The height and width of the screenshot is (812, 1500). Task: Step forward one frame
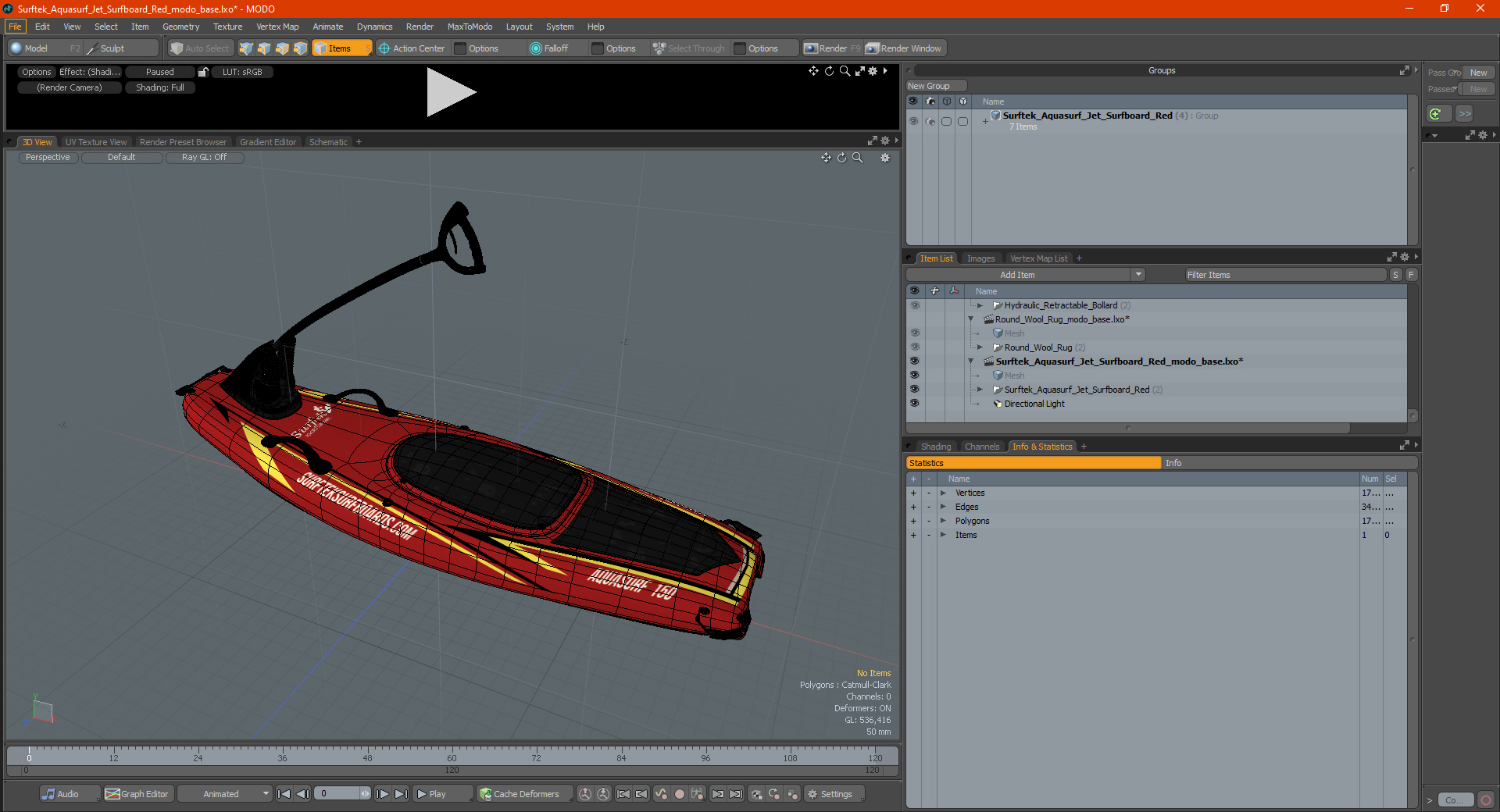[x=382, y=794]
